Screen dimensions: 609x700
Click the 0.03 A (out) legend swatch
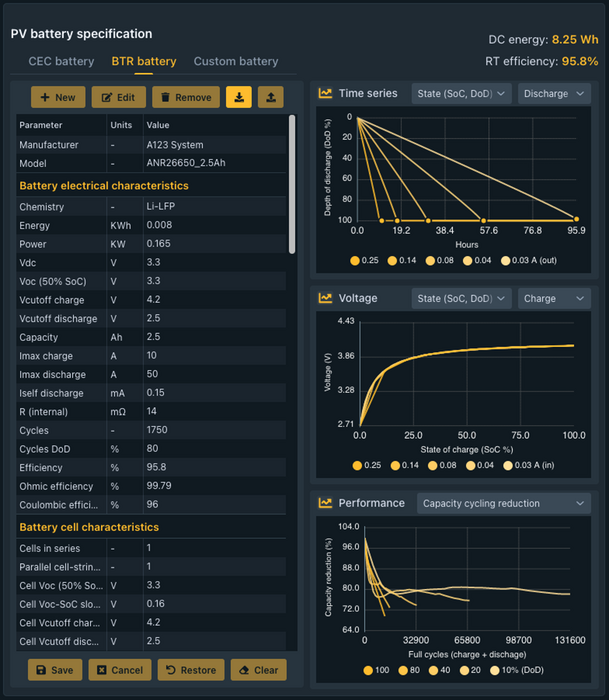(x=506, y=260)
